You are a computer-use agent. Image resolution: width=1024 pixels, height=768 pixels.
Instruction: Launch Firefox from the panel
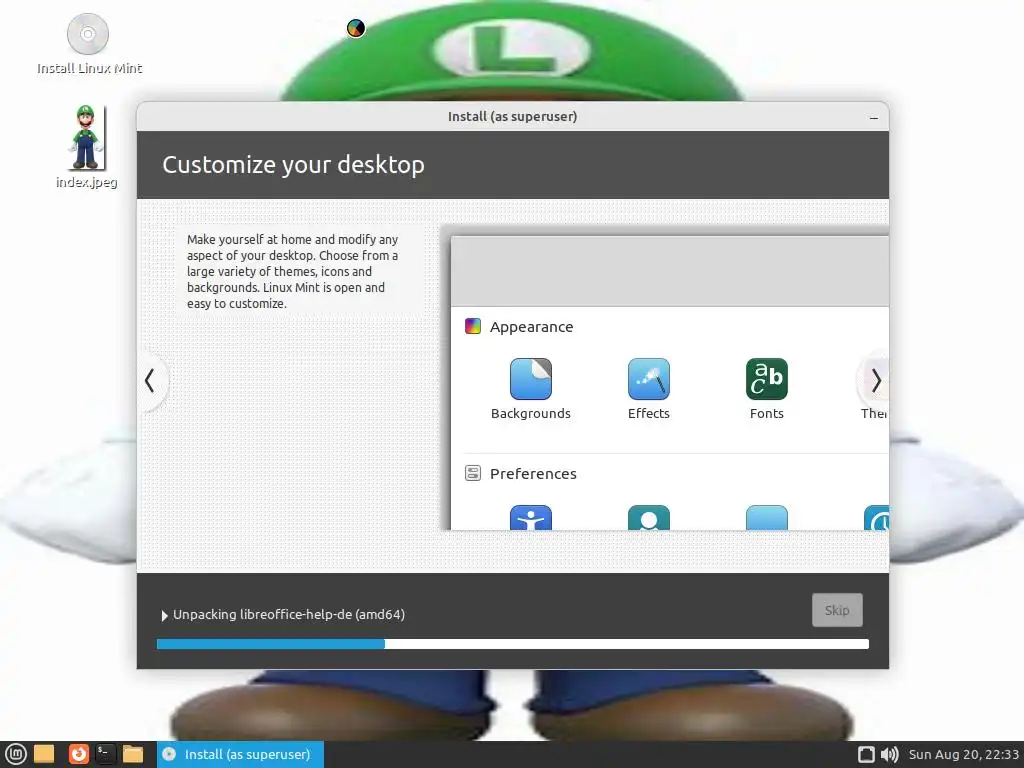pyautogui.click(x=78, y=754)
